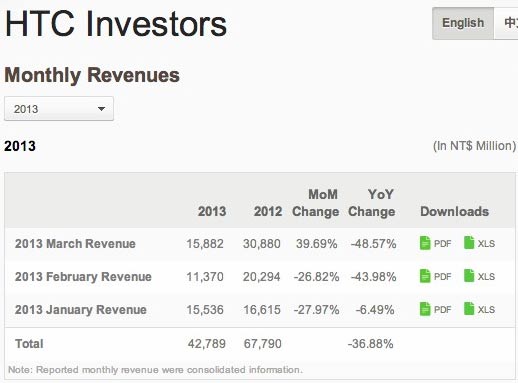This screenshot has width=518, height=383.
Task: Switch to the Chinese language tab
Action: pos(506,23)
